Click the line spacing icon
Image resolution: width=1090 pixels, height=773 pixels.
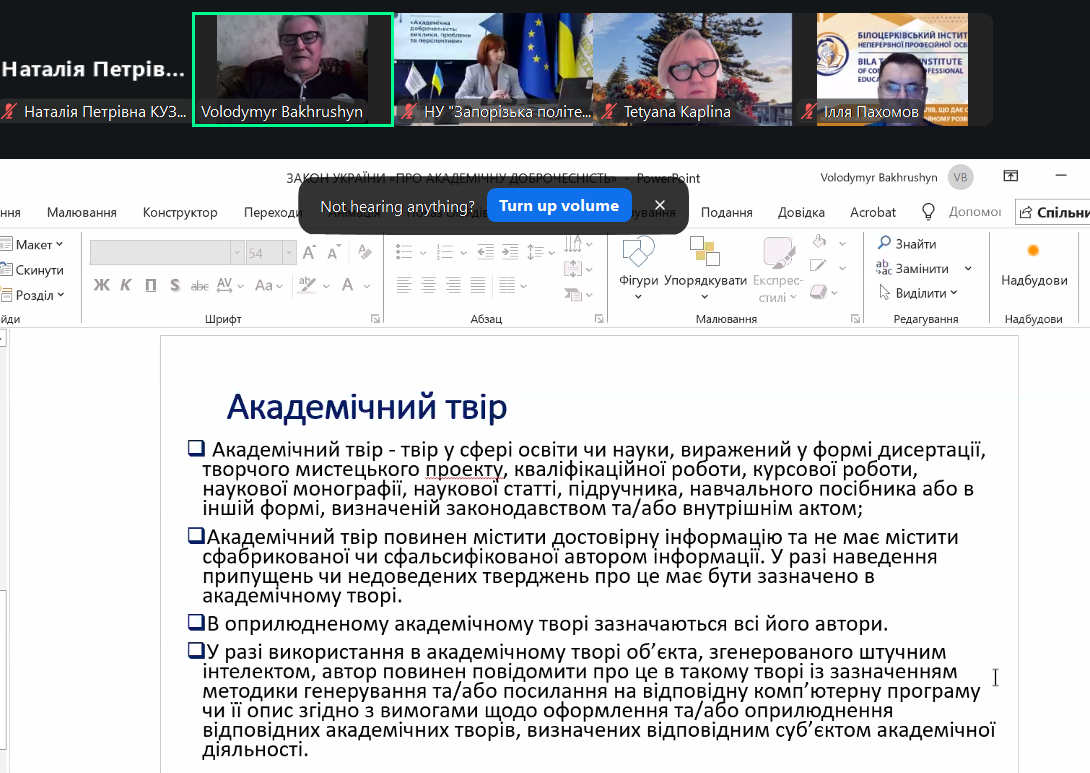tap(535, 252)
